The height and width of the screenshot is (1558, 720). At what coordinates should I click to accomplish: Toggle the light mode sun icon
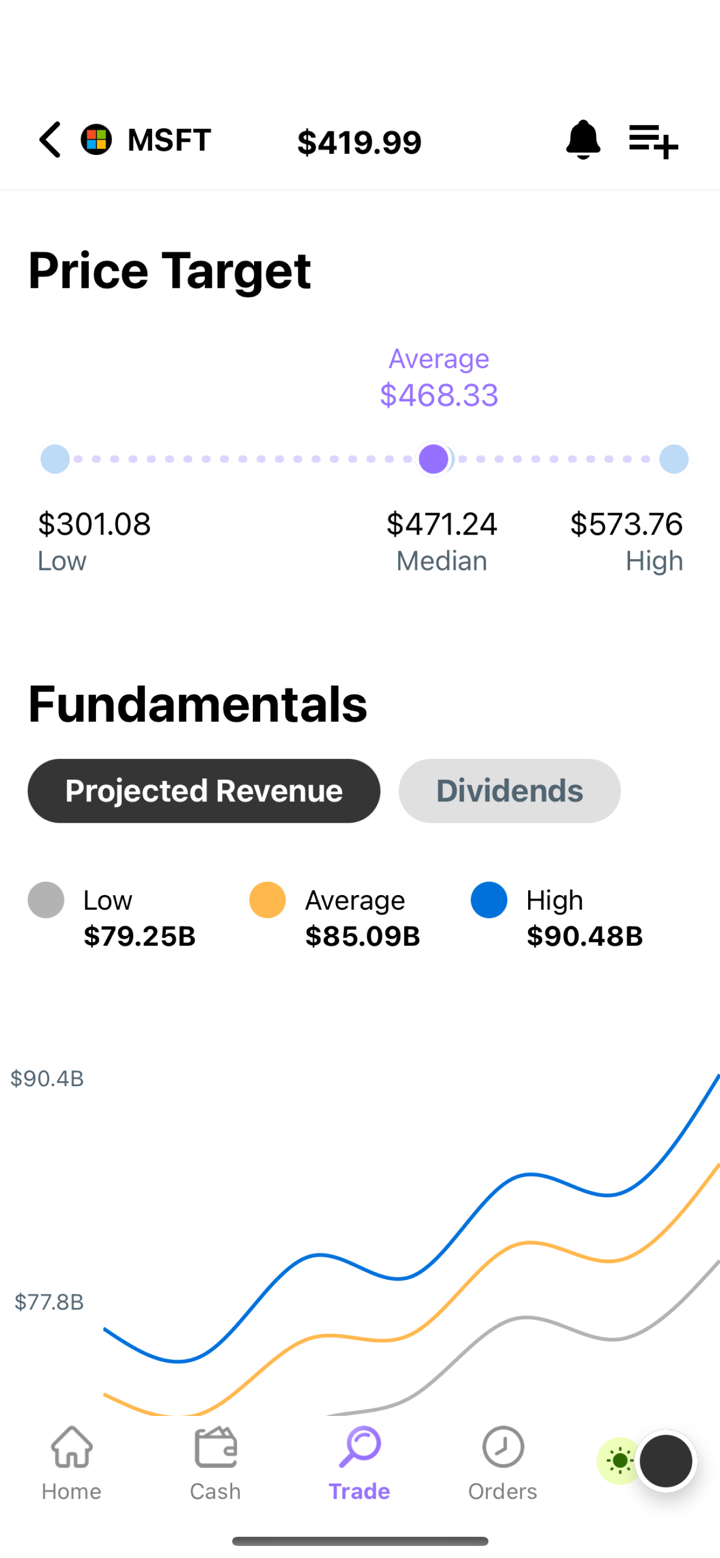(620, 1461)
